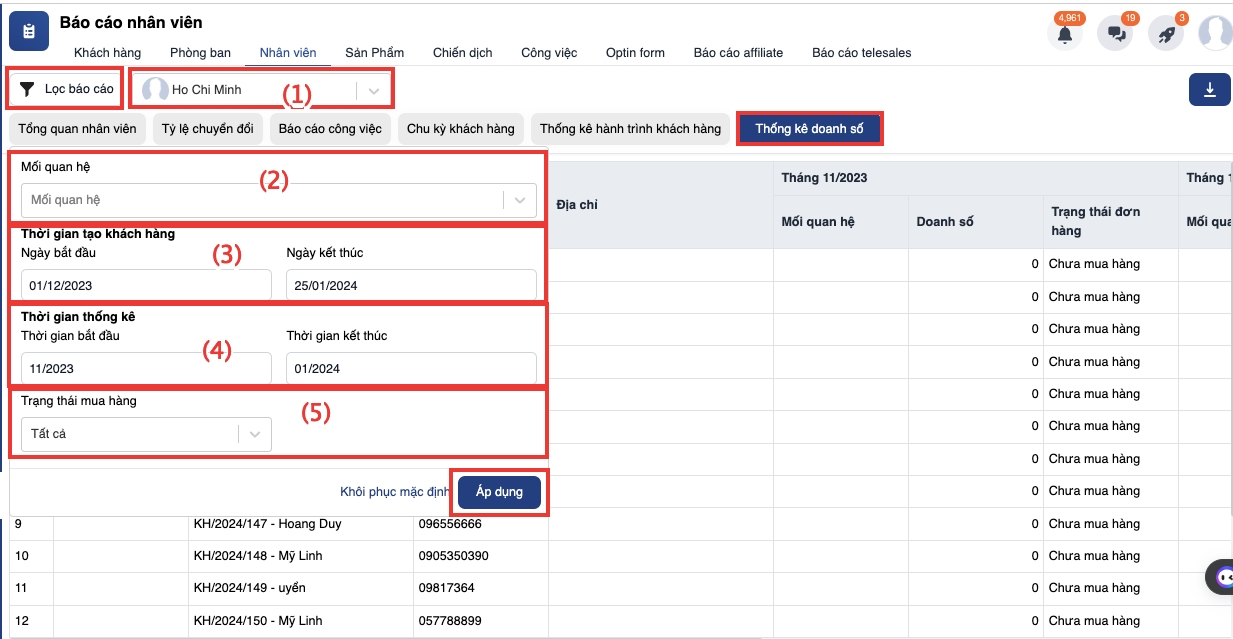Click the Ngày bắt đầu date field
Screen dimensions: 1233x639
pos(146,285)
